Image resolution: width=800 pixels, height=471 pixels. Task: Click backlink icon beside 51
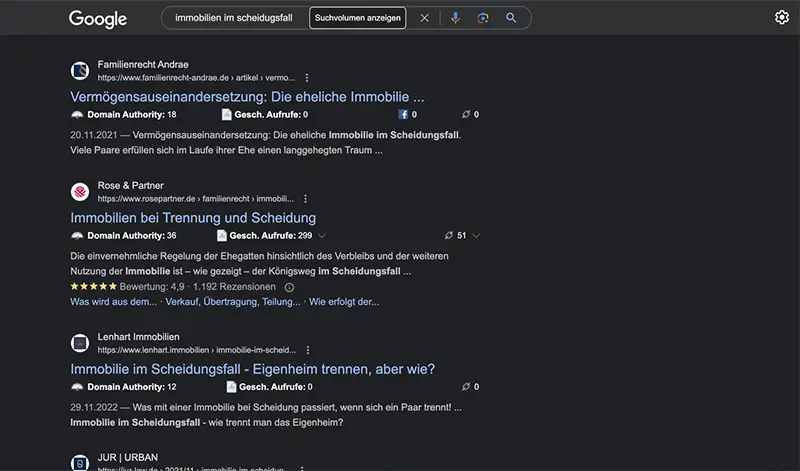tap(448, 235)
